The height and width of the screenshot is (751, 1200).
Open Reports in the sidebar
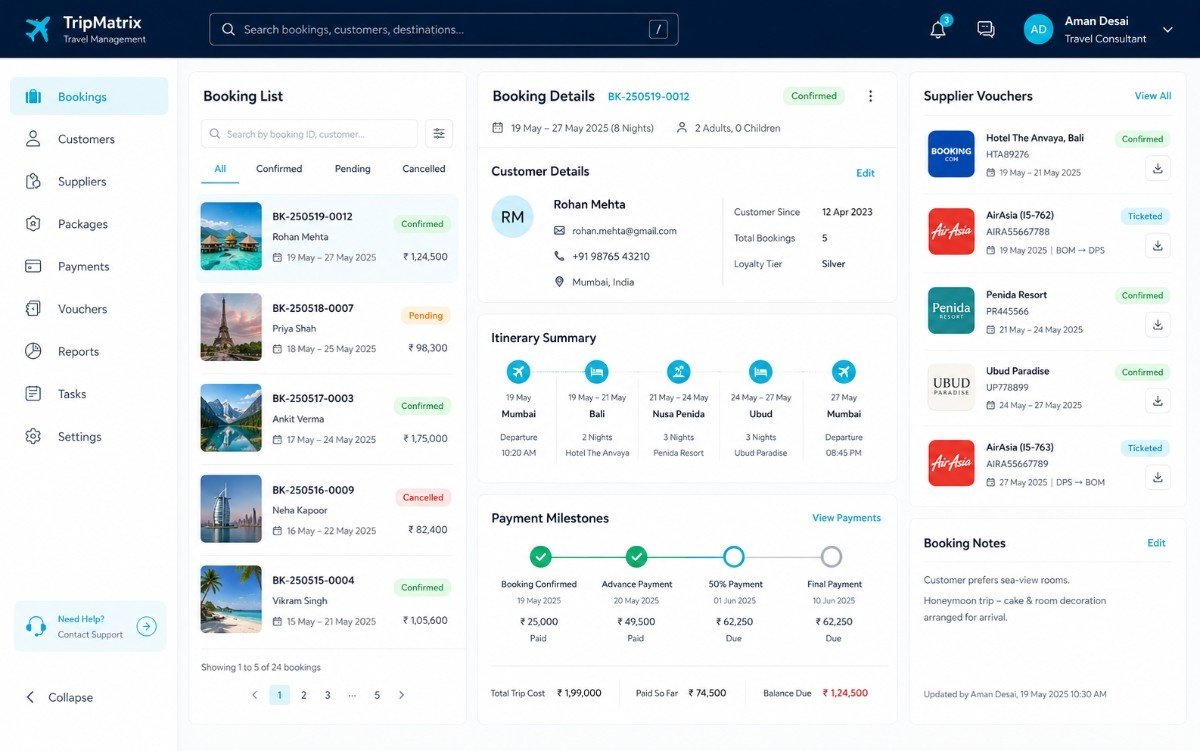(x=89, y=351)
